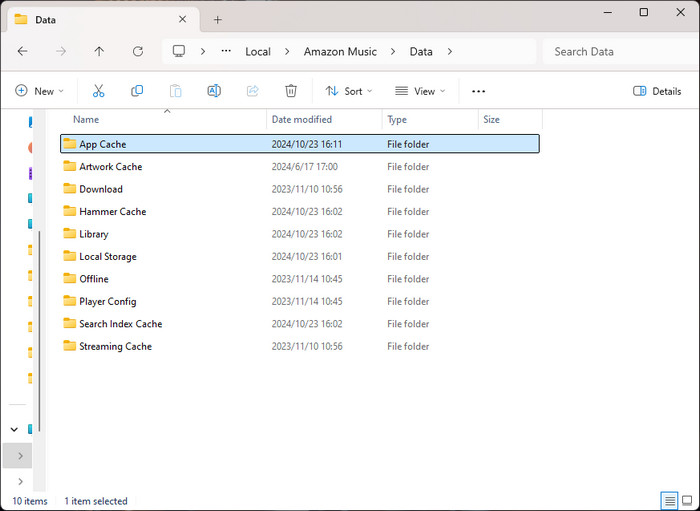
Task: Click the 10 items status text
Action: coord(29,501)
